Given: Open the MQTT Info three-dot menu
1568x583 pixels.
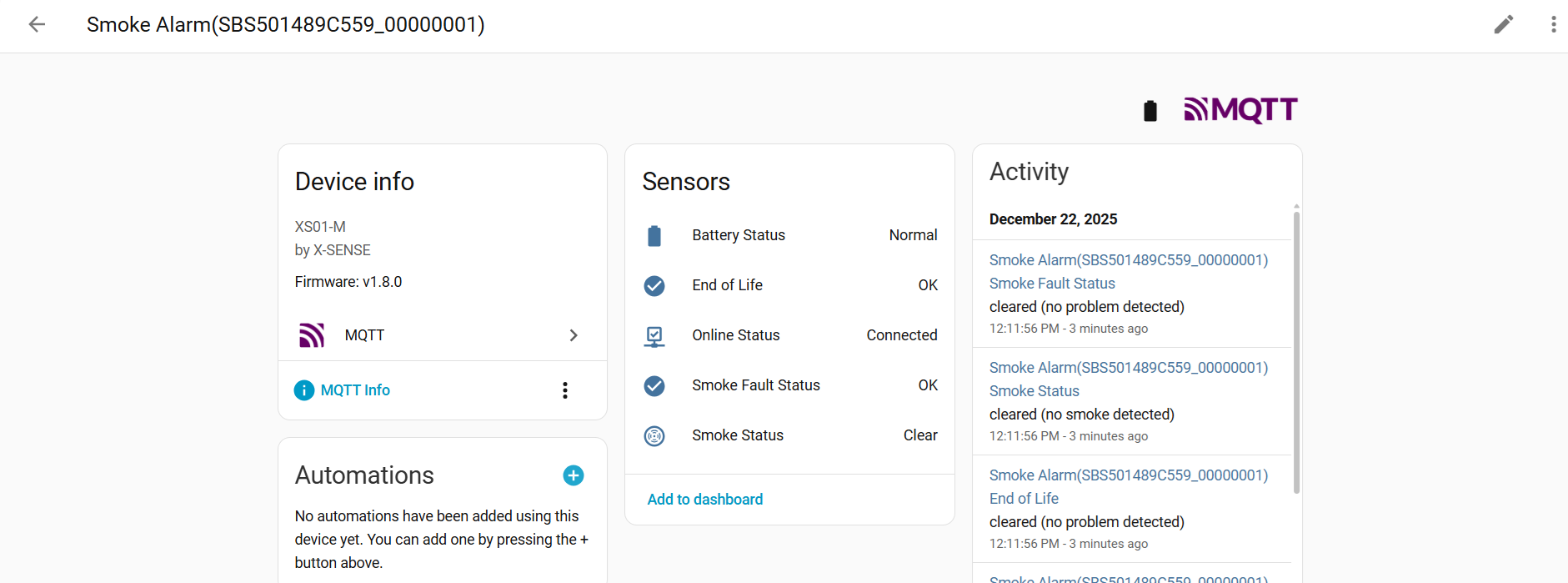Looking at the screenshot, I should click(565, 390).
